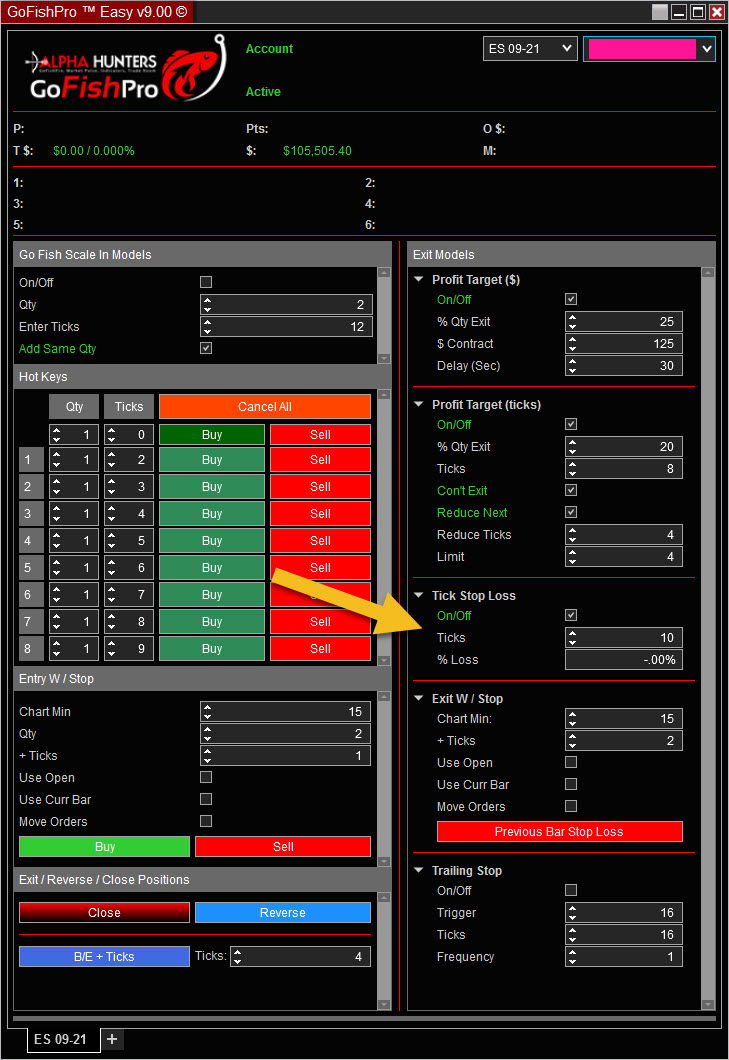Click the ticks field in hot key row 6
Screen dimensions: 729x1060
(x=128, y=595)
